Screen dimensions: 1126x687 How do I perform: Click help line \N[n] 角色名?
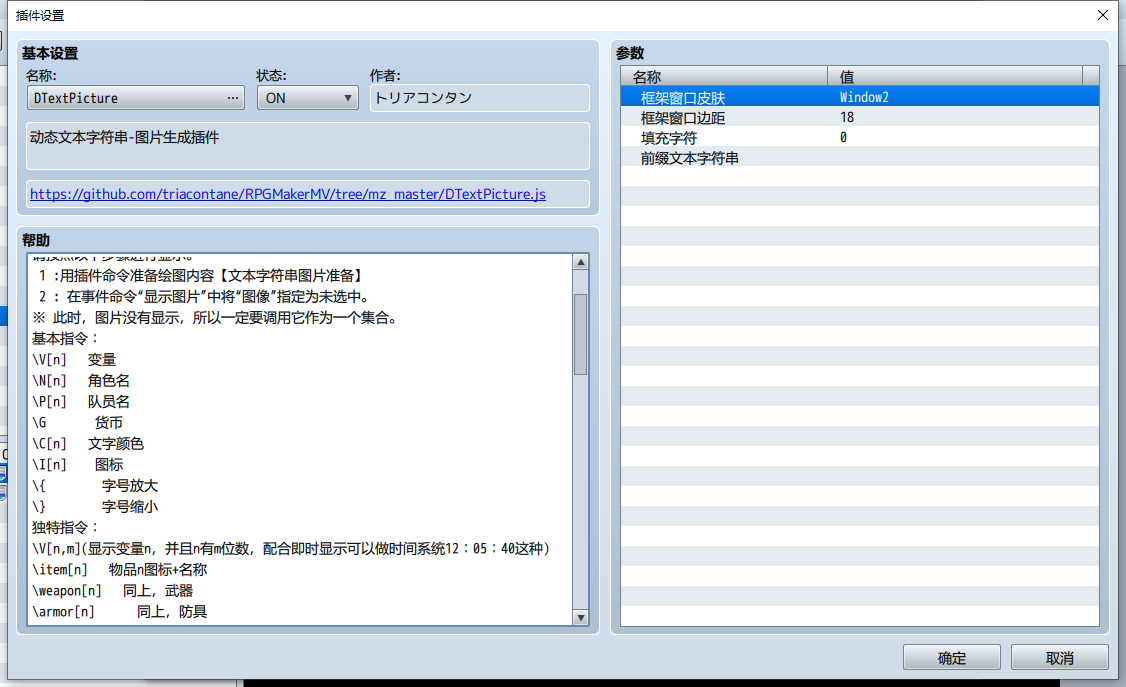tap(81, 380)
